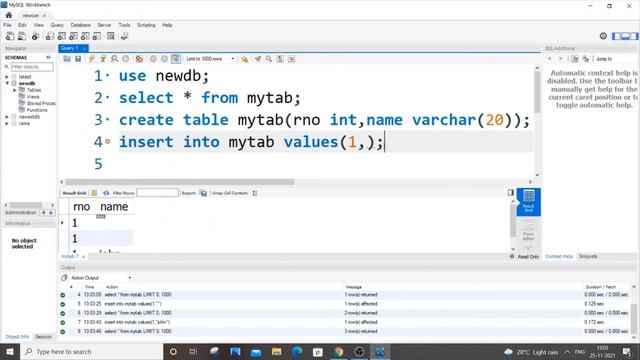This screenshot has width=640, height=360.
Task: Toggle the right sidebar layout button
Action: pyautogui.click(x=634, y=36)
